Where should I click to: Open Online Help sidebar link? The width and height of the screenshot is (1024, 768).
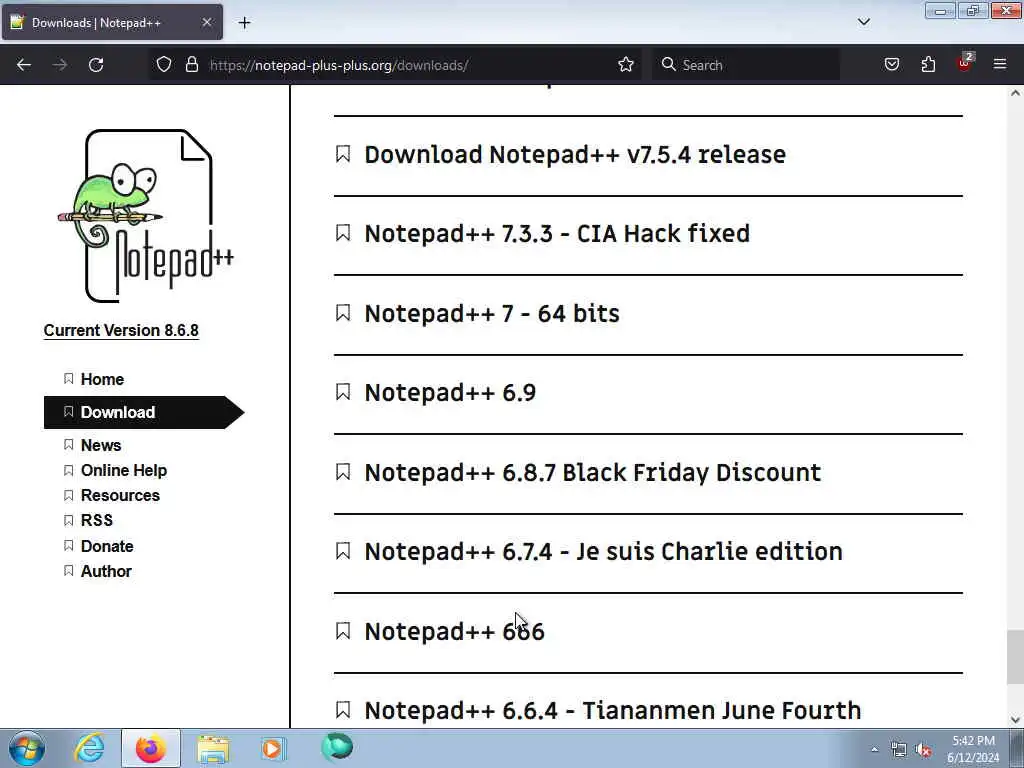[123, 470]
